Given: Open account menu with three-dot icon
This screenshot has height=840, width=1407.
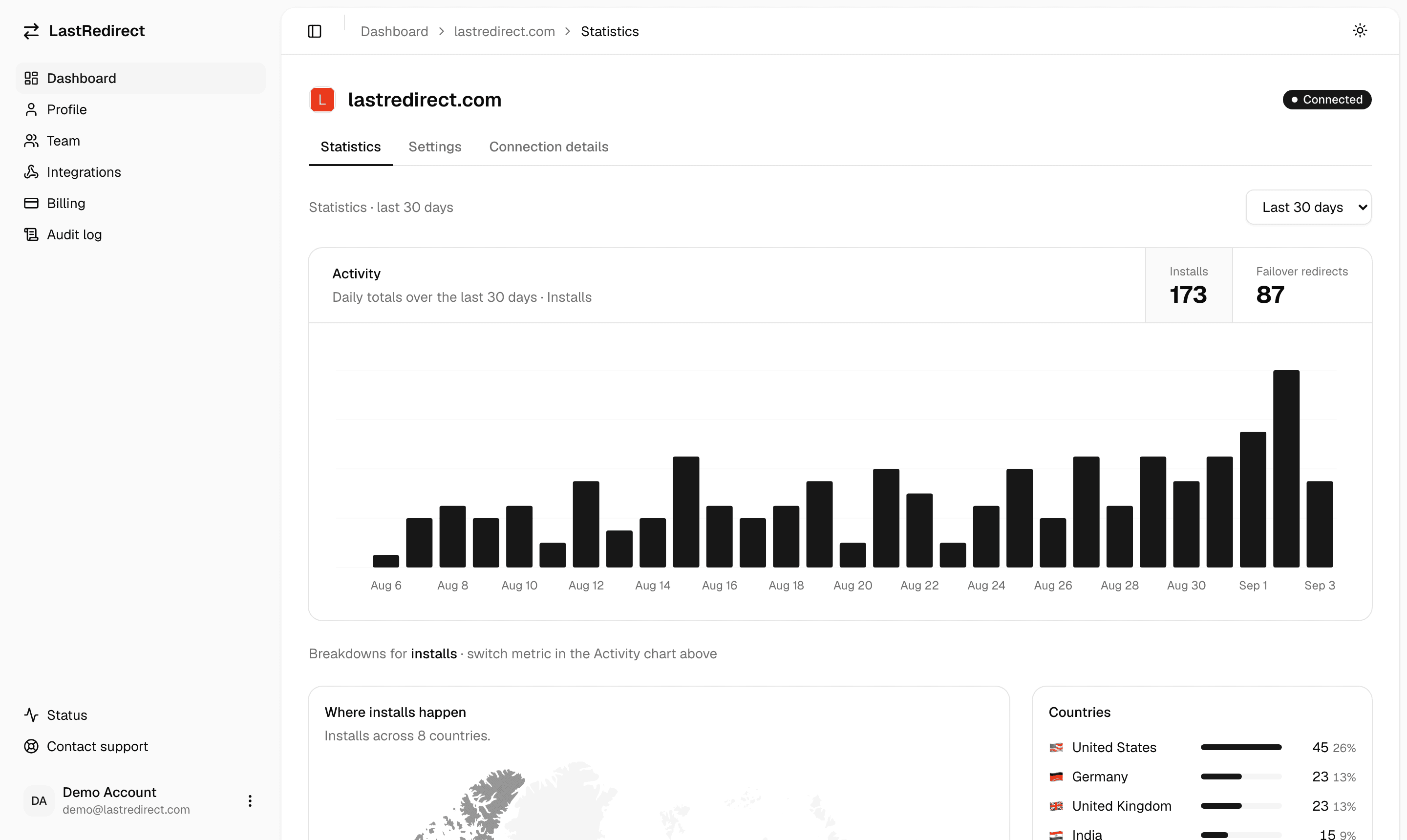Looking at the screenshot, I should [250, 800].
